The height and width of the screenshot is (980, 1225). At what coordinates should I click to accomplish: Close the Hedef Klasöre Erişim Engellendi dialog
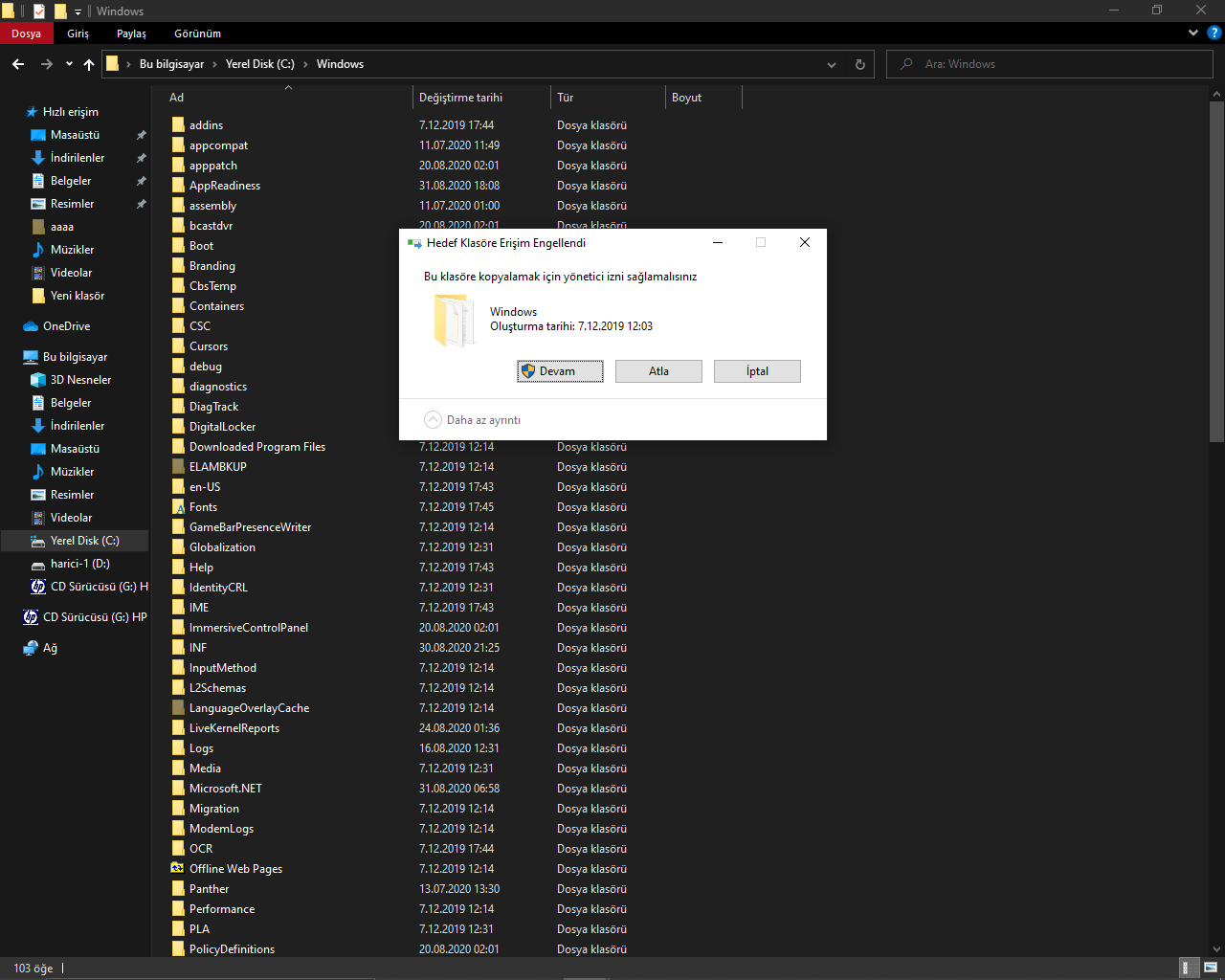tap(805, 243)
